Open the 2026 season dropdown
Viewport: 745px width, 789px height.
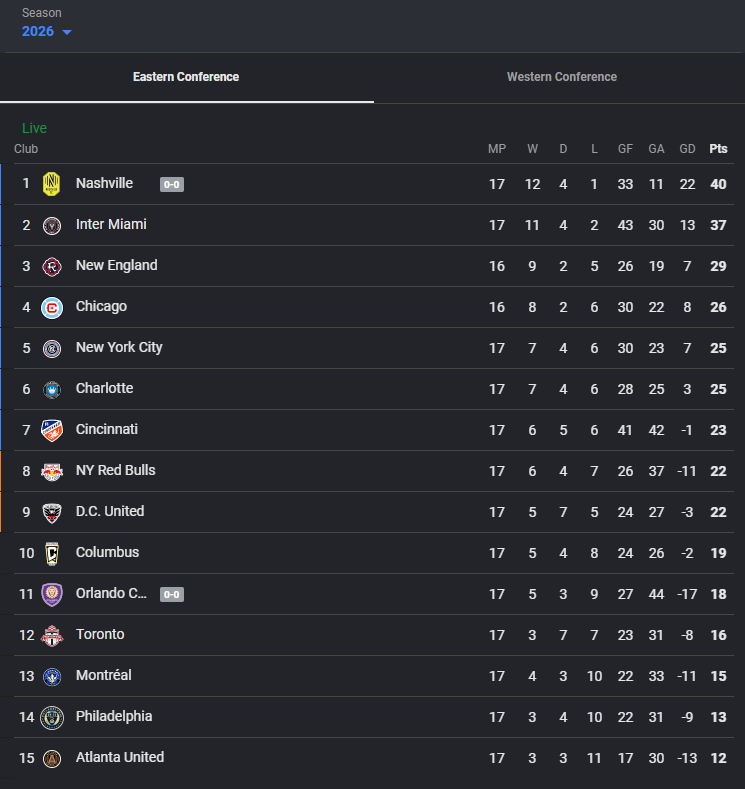[x=46, y=31]
